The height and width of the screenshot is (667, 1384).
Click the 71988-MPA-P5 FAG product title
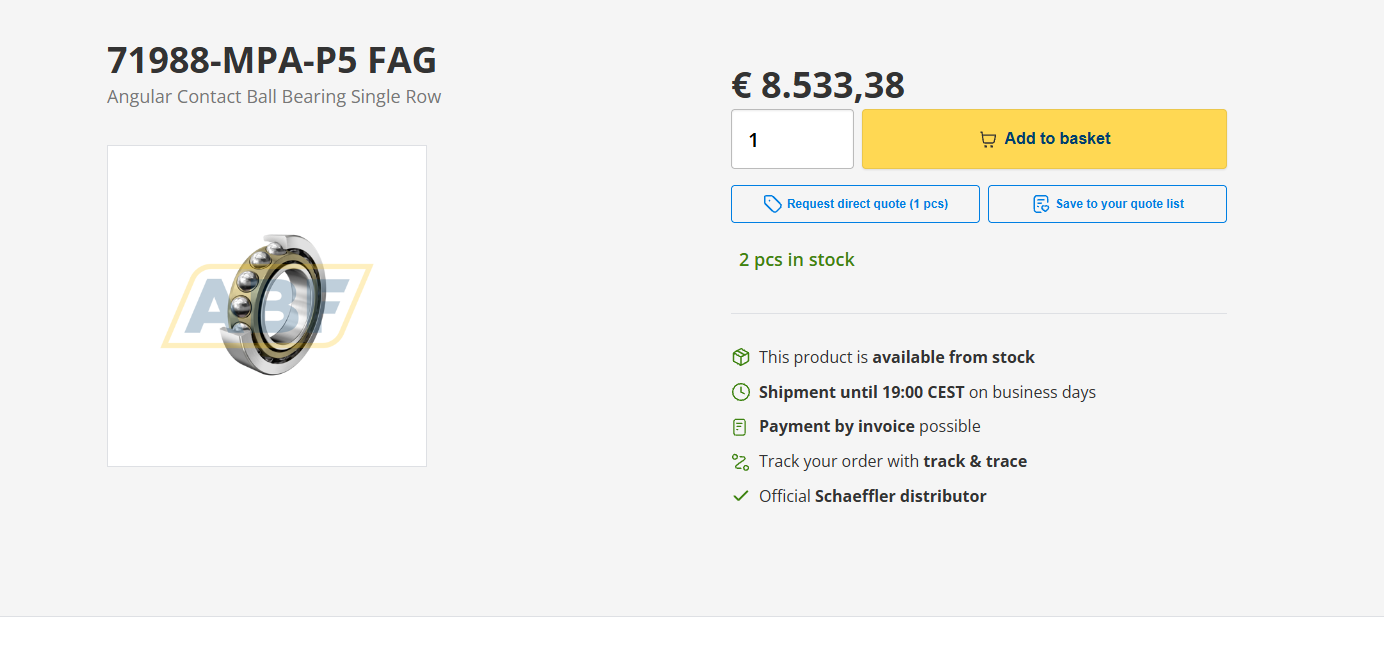(x=272, y=61)
